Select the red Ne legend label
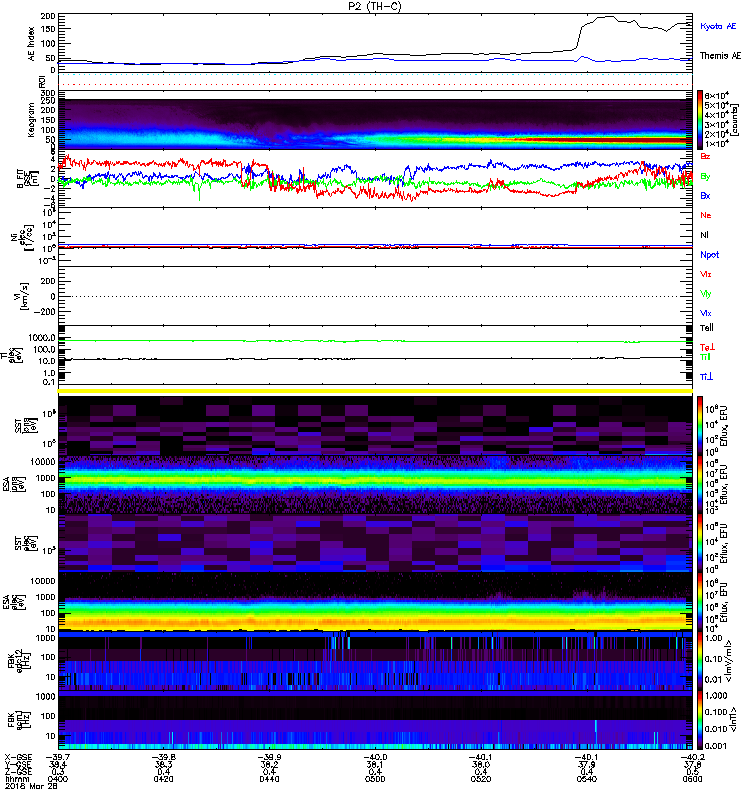 (706, 215)
